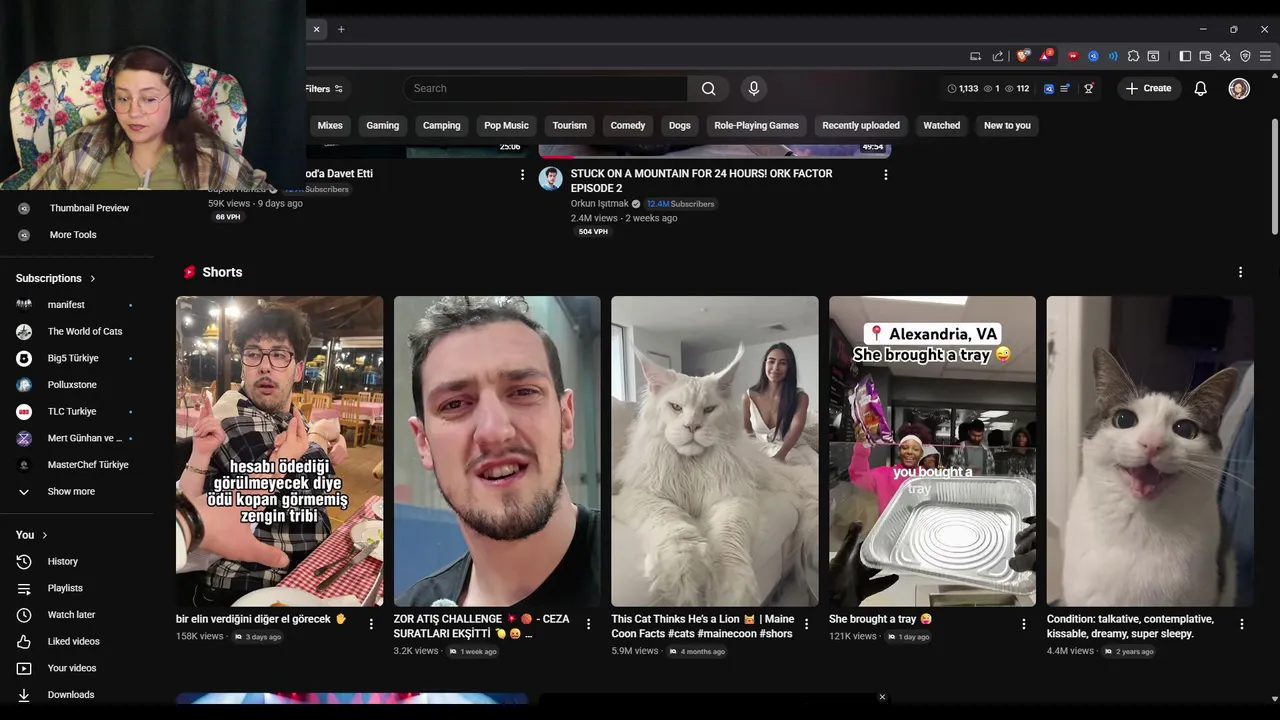
Task: Toggle the browser sidebar panel icon
Action: [x=1185, y=56]
